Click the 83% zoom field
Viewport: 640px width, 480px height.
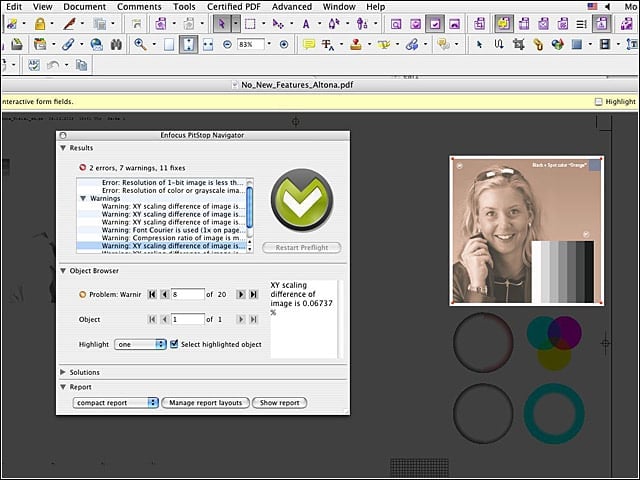251,44
